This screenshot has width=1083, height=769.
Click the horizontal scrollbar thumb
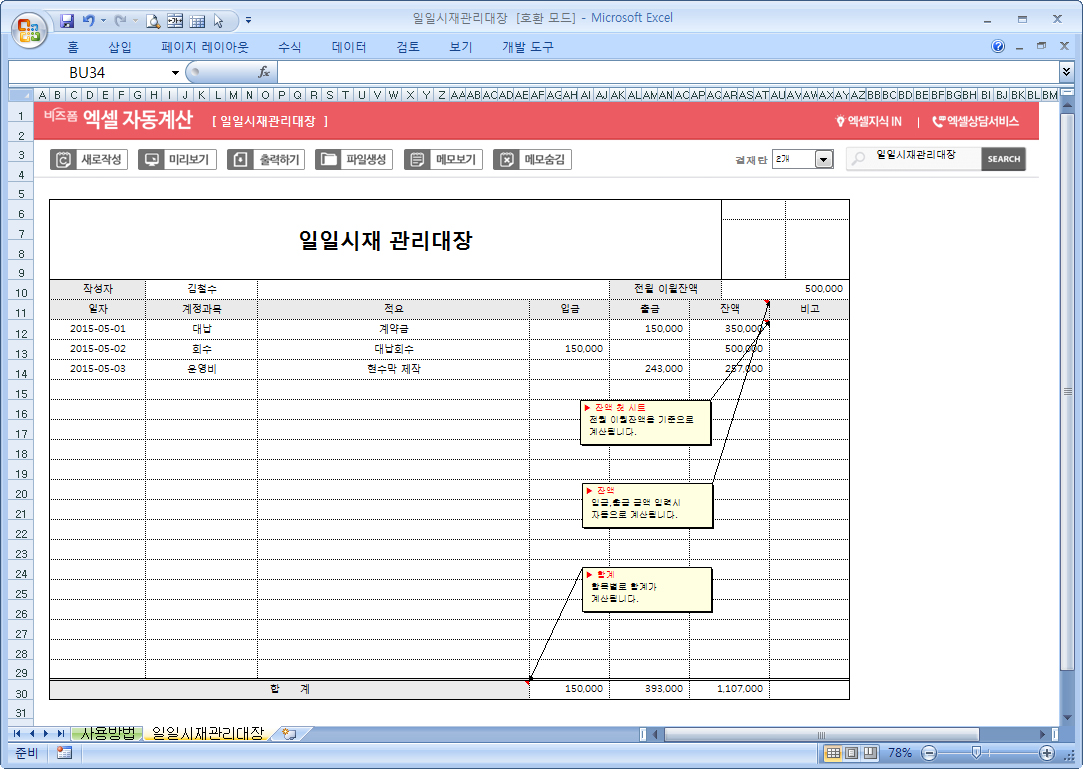tap(821, 734)
